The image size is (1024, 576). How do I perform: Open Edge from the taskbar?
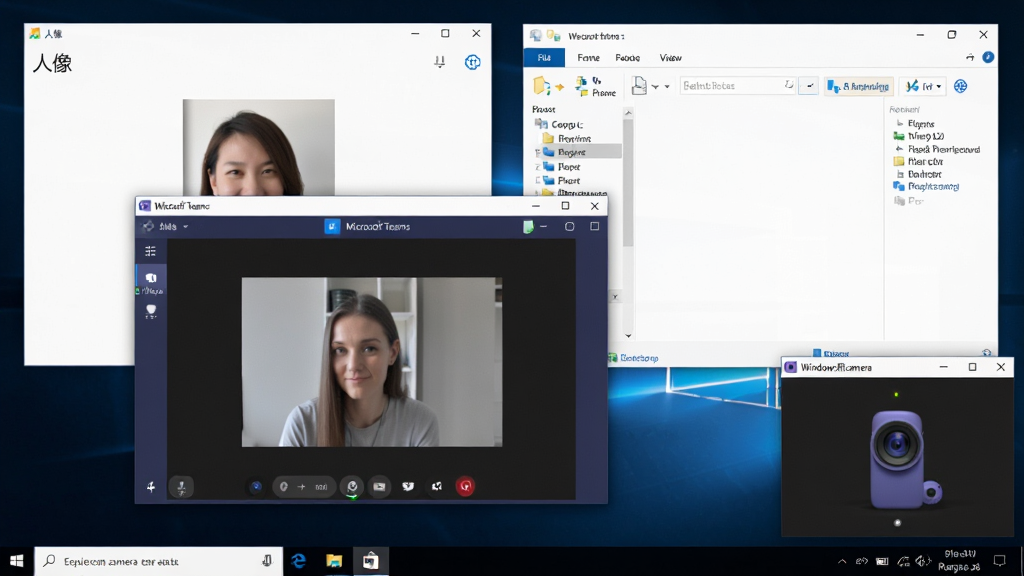[x=298, y=561]
